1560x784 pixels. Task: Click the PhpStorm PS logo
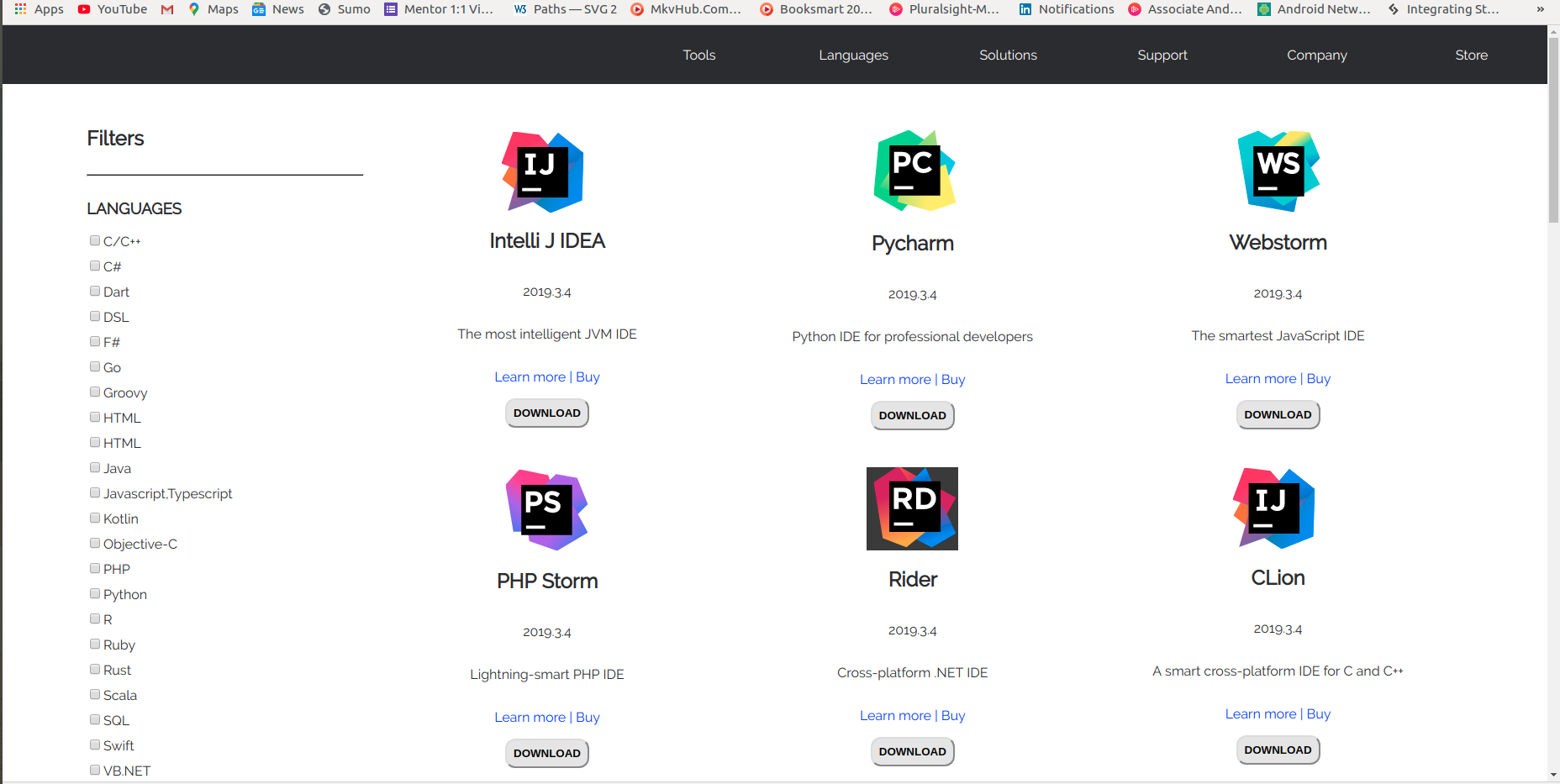click(547, 510)
